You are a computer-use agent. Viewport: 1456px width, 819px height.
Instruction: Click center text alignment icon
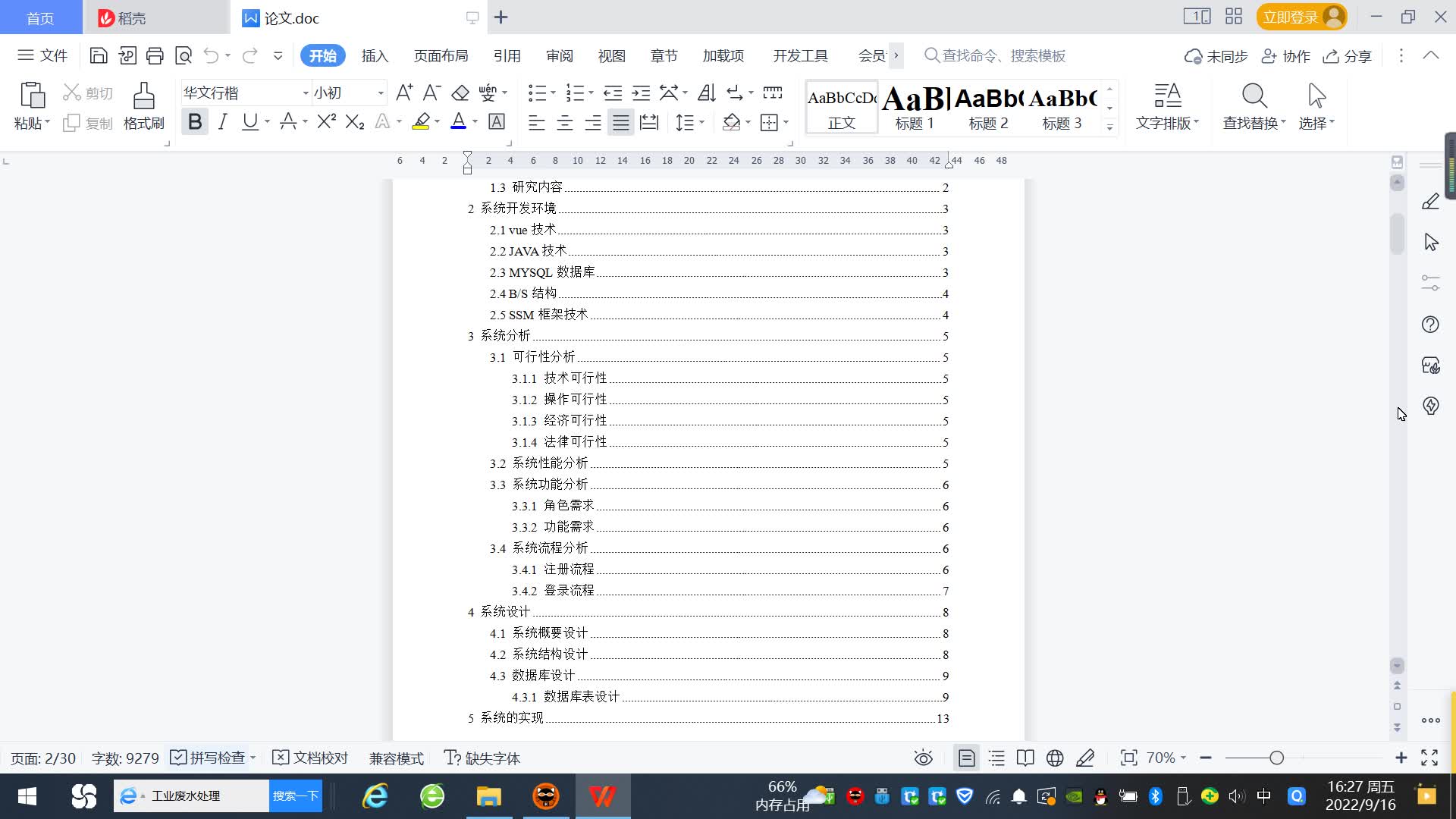[x=565, y=123]
